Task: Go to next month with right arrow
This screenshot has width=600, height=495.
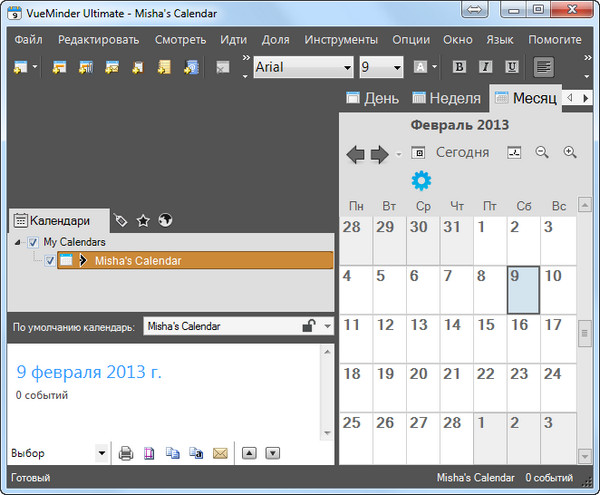Action: (x=379, y=154)
